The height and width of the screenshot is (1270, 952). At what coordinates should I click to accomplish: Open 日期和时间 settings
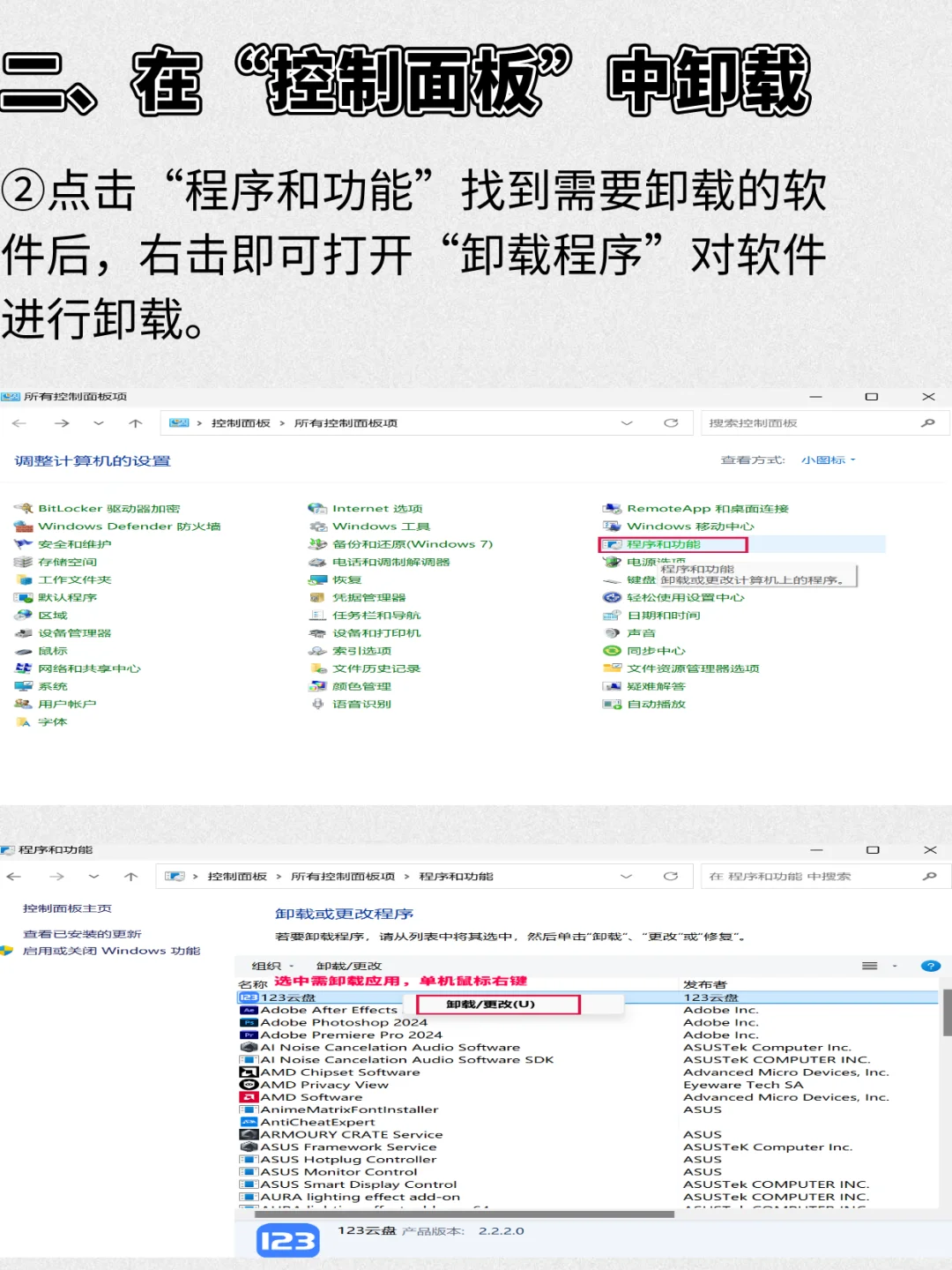coord(662,615)
